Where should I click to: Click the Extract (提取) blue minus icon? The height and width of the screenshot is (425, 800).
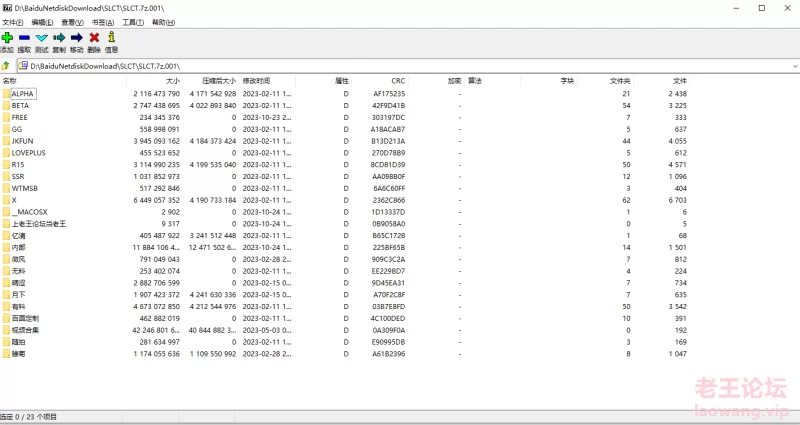coord(24,38)
